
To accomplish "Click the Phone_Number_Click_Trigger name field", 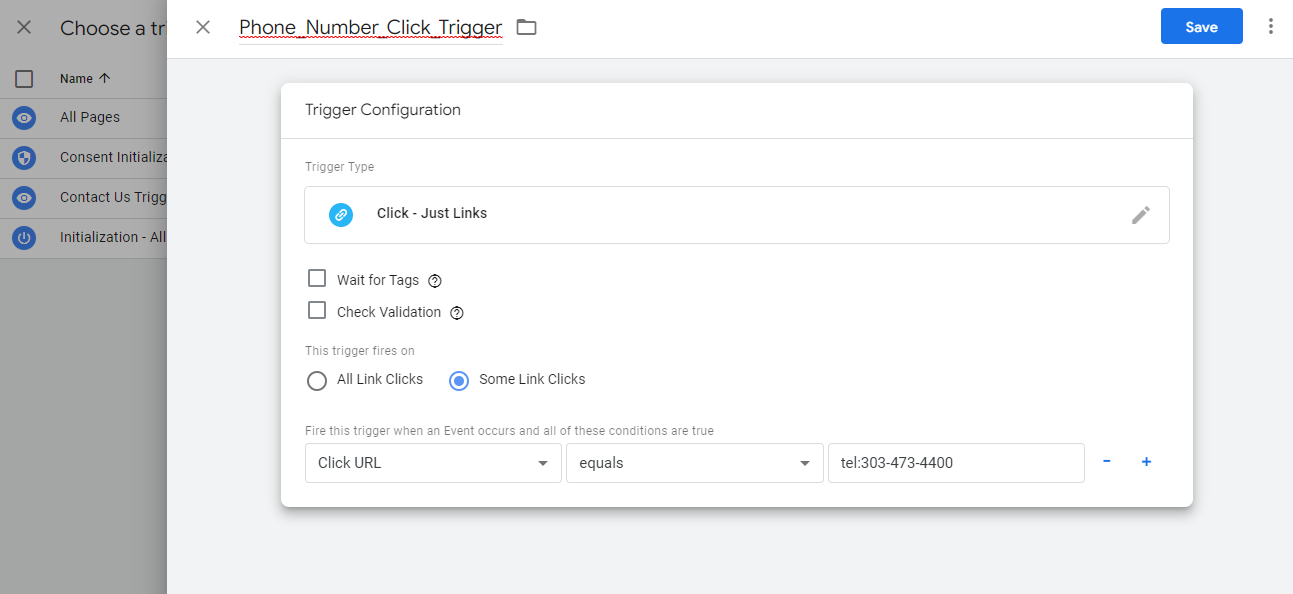I will (370, 28).
